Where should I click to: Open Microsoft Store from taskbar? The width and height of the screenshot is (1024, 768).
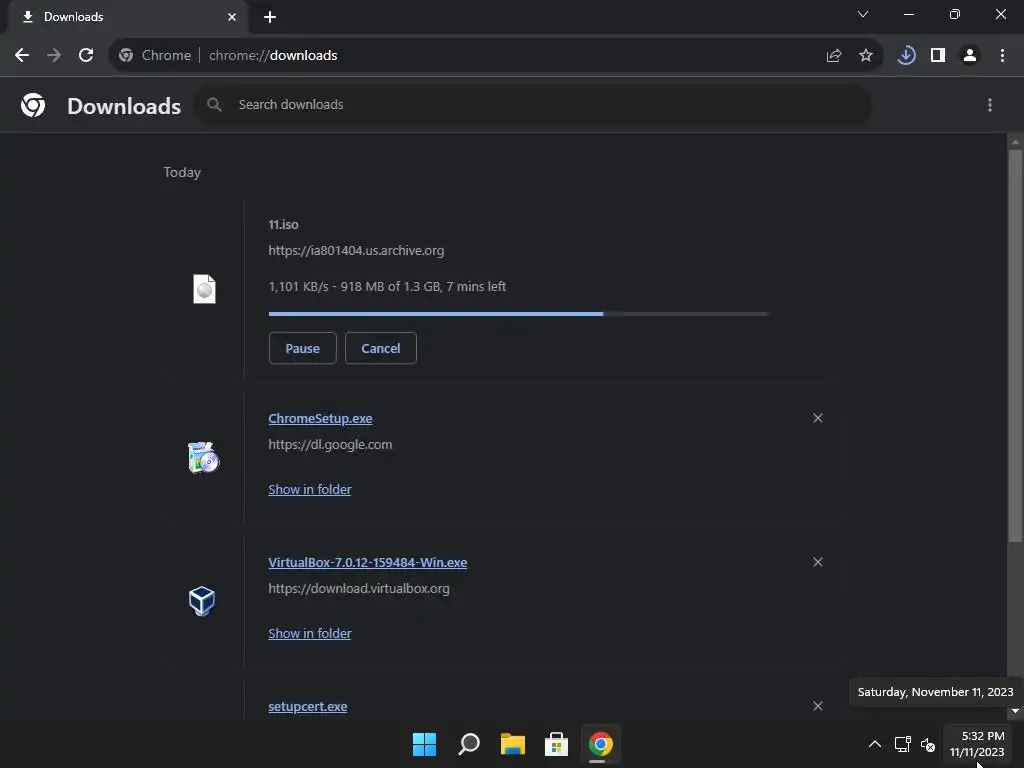pyautogui.click(x=556, y=744)
